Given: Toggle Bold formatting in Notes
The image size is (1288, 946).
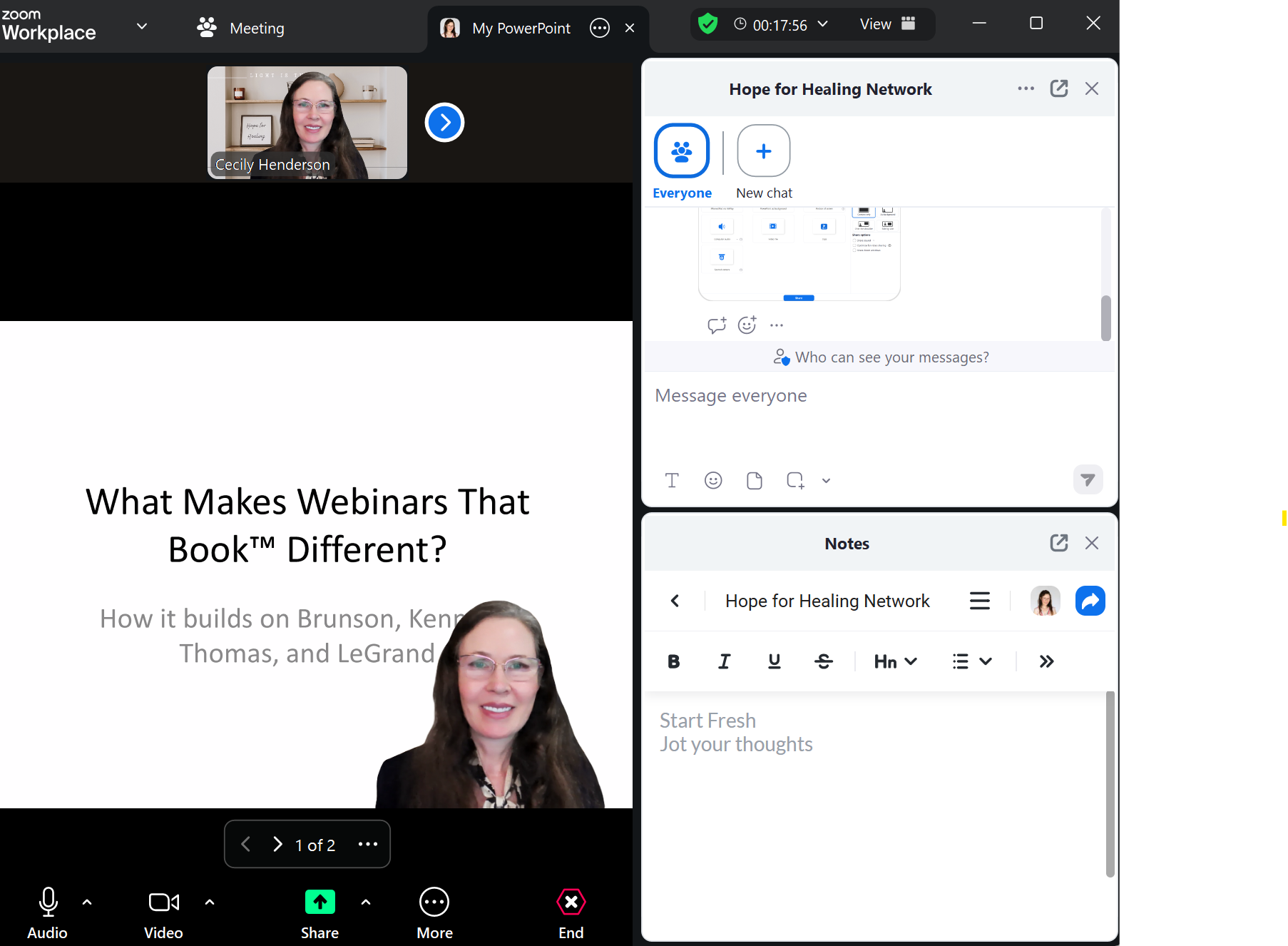Looking at the screenshot, I should (673, 661).
